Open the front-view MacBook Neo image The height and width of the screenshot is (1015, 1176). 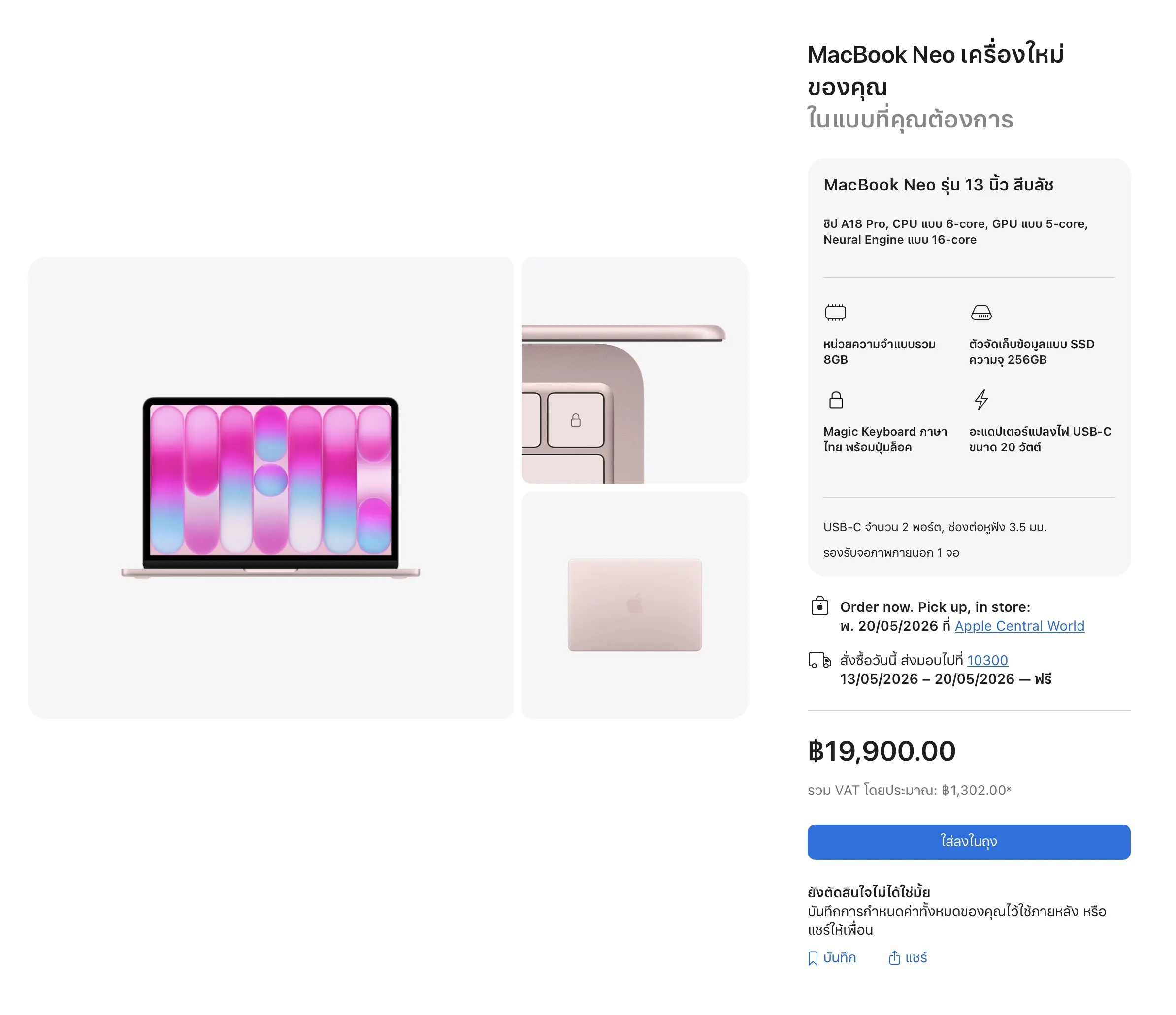pos(271,487)
